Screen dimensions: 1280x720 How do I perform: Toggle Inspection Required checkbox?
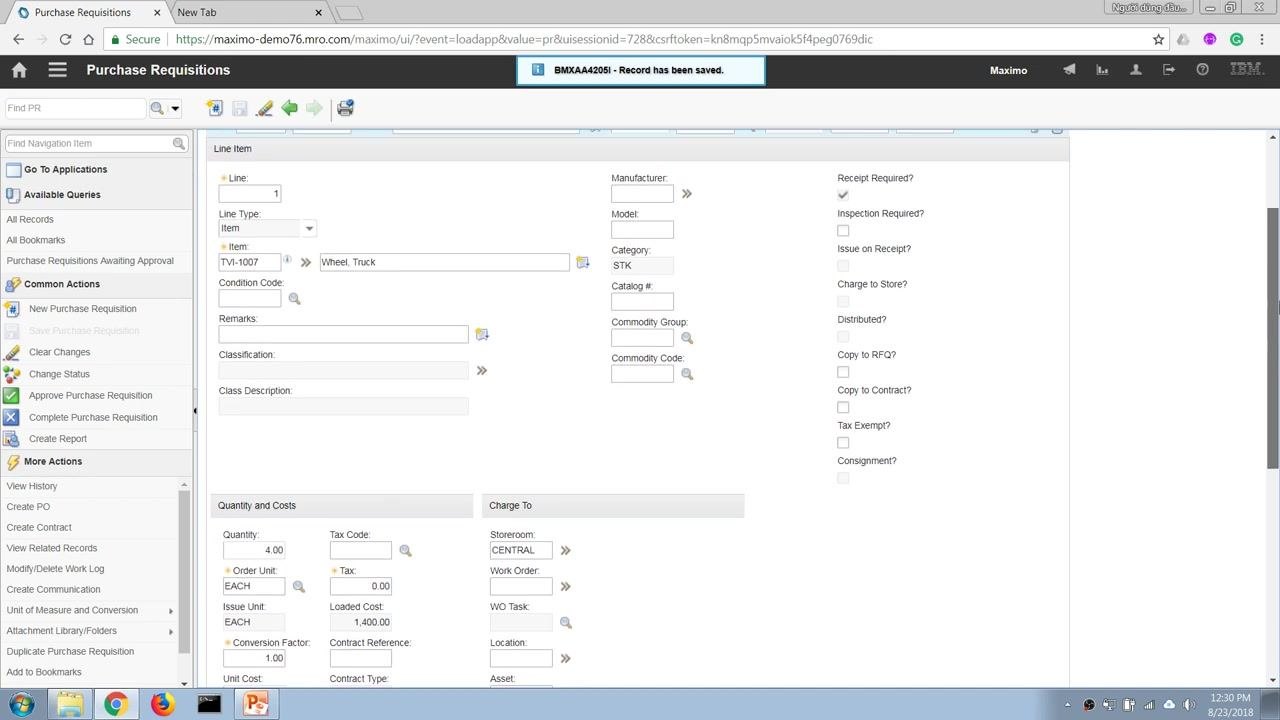coord(843,230)
